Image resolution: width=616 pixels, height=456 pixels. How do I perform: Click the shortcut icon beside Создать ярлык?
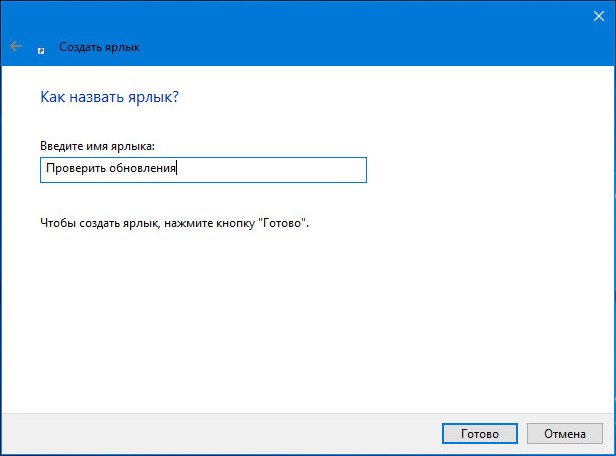coord(41,51)
